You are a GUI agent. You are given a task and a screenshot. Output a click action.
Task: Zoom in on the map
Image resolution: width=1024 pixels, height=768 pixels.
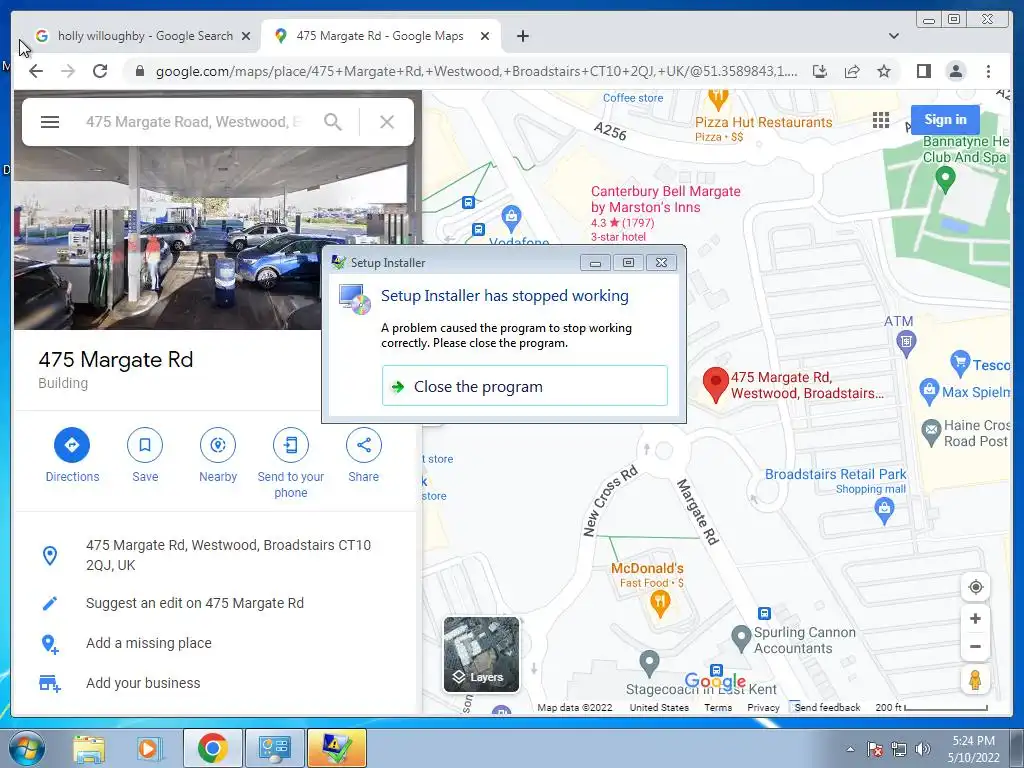tap(976, 618)
